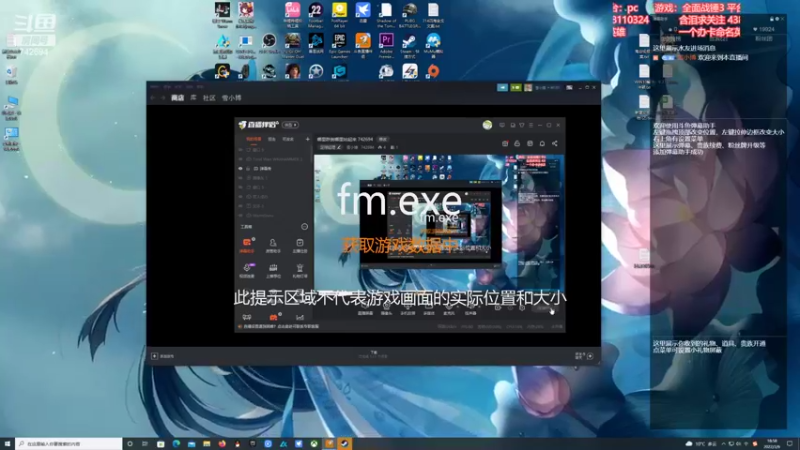This screenshot has height=450, width=800.
Task: Click camera icon with red dot
Action: coord(505,144)
